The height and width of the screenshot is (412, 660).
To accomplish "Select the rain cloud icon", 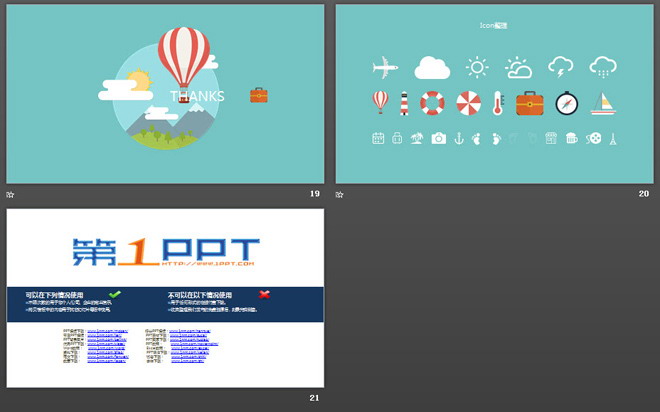I will click(603, 67).
